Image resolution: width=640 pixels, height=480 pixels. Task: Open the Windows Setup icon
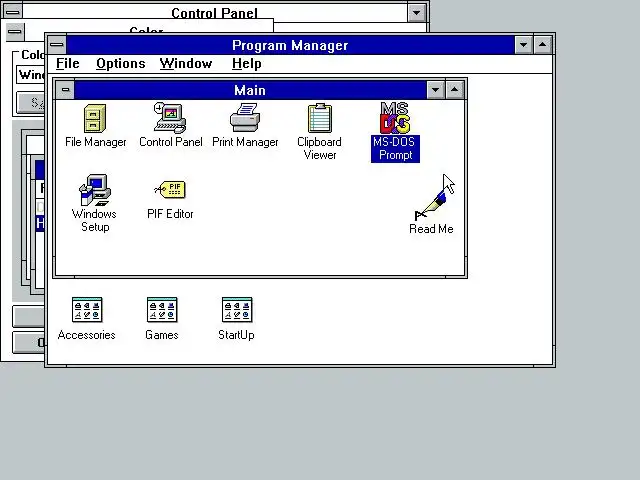[x=95, y=190]
